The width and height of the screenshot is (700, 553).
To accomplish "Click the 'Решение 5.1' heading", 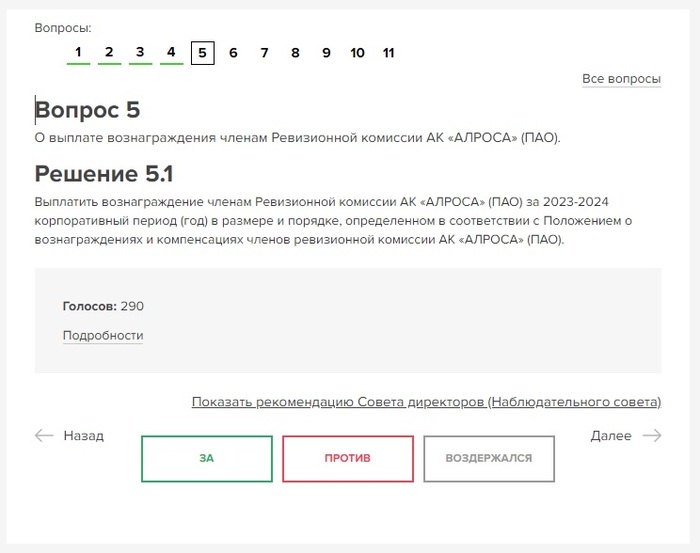I will coord(104,174).
